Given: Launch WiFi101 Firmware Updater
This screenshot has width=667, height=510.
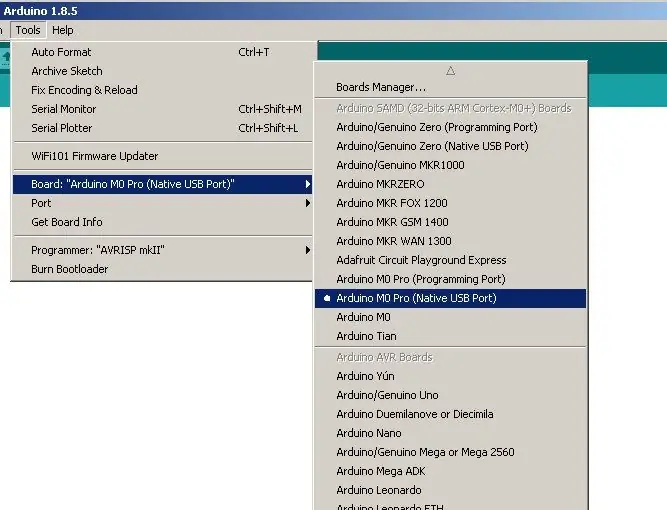Looking at the screenshot, I should click(162, 156).
